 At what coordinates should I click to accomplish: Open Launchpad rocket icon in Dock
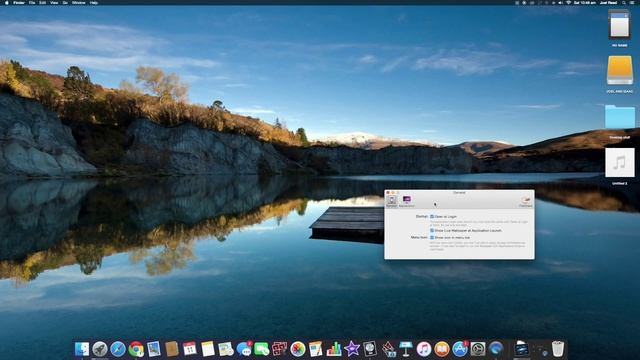[100, 349]
